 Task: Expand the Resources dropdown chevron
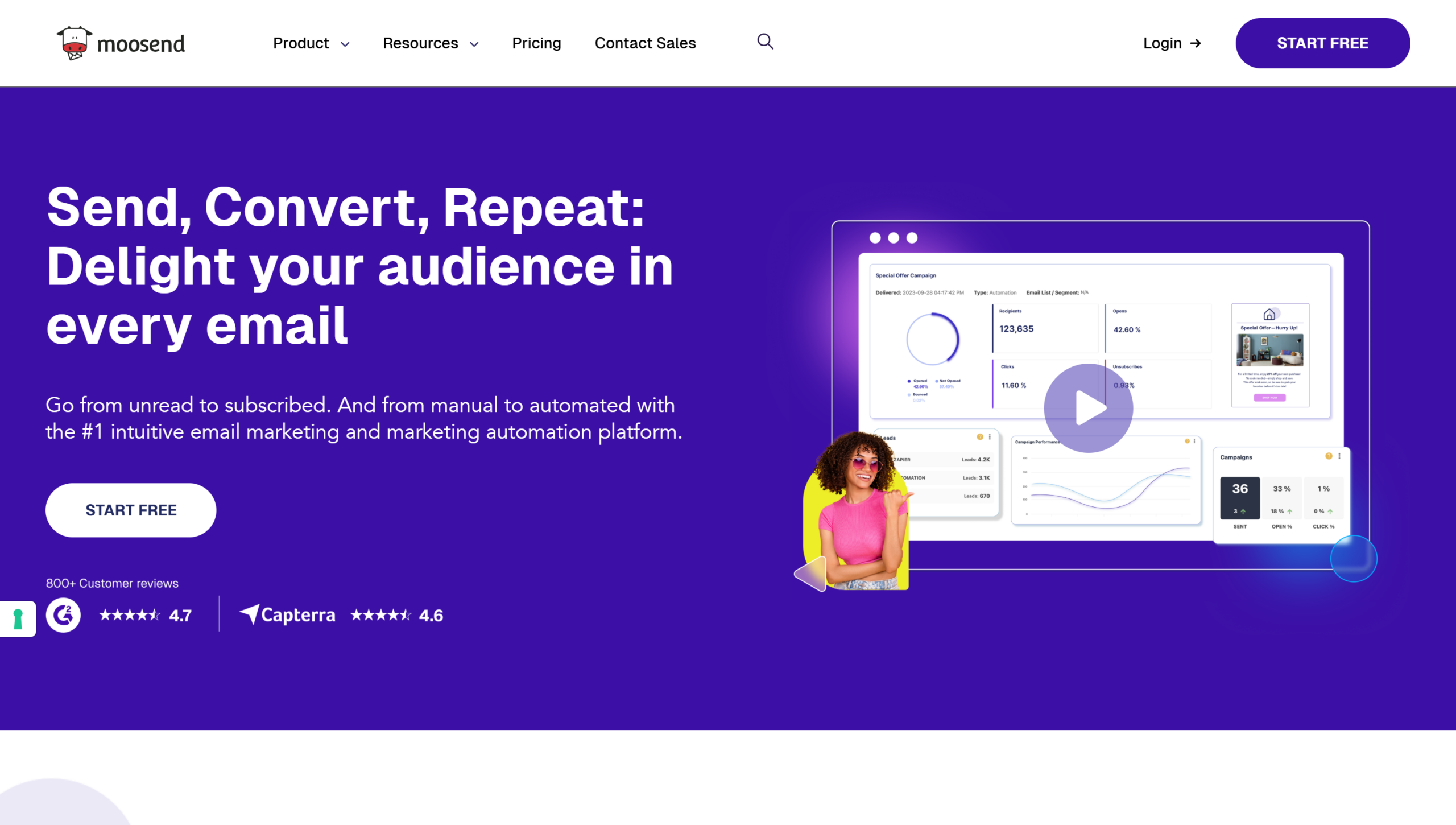tap(474, 44)
